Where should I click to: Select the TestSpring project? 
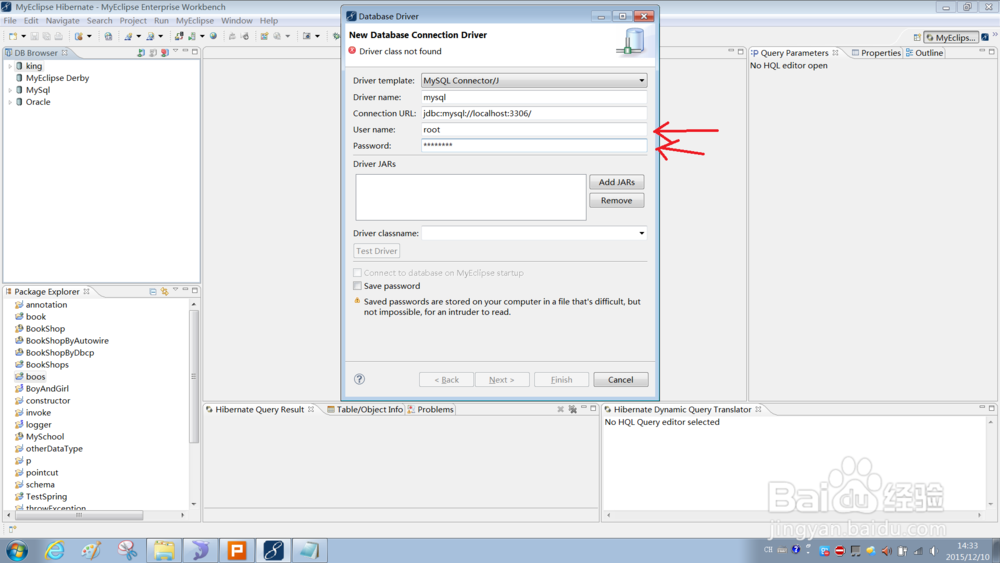point(46,497)
